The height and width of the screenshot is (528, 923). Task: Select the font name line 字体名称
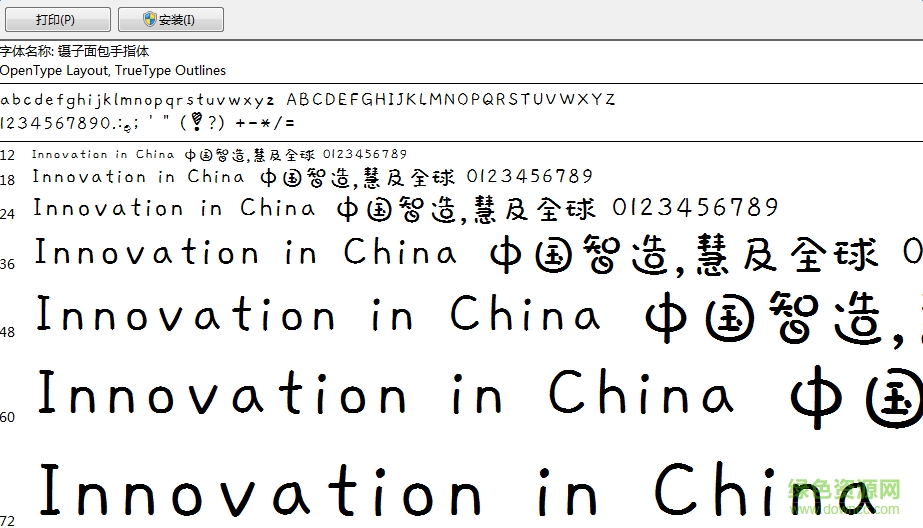point(75,51)
